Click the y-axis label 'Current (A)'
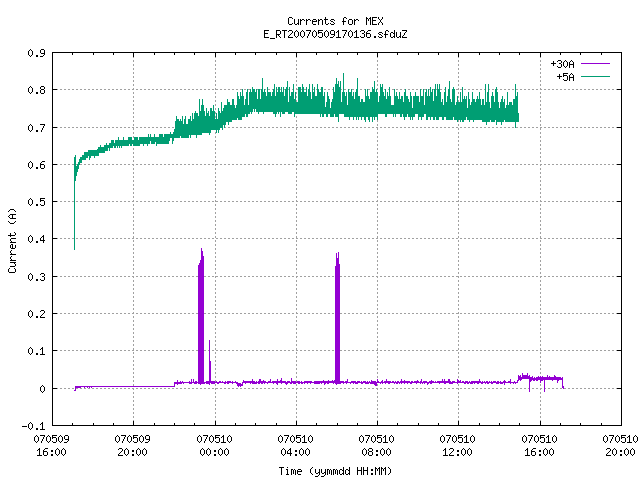 12,241
